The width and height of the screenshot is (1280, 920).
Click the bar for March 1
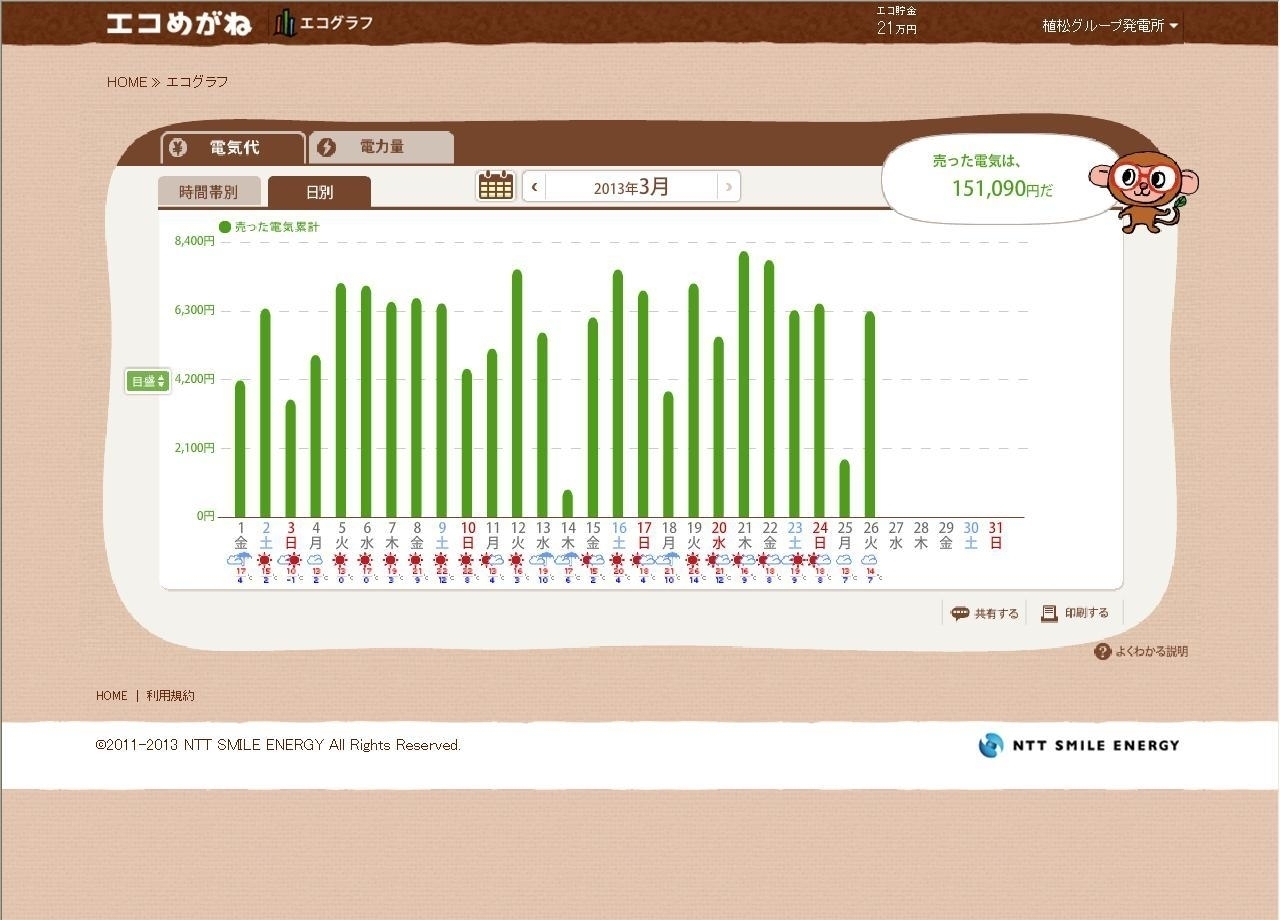(x=240, y=449)
